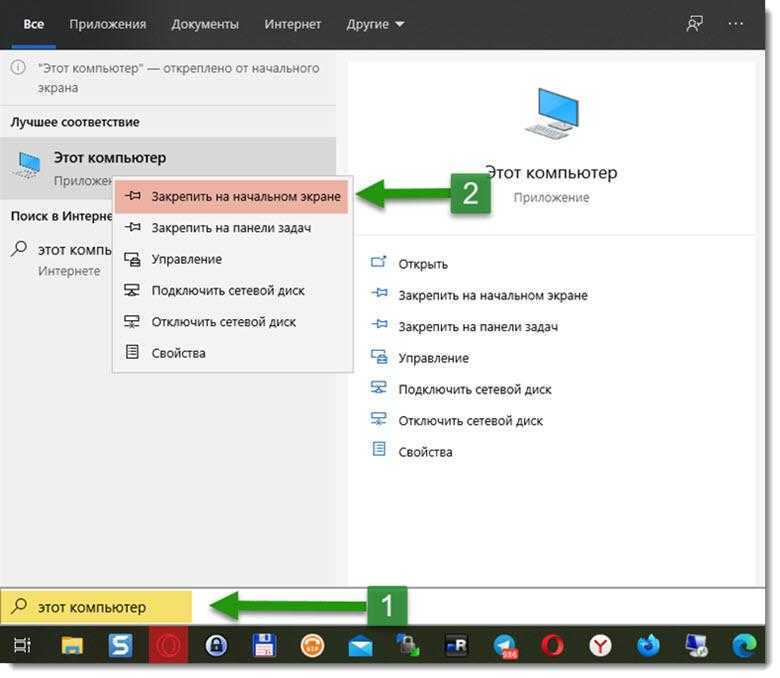The width and height of the screenshot is (780, 678).
Task: Click Открыть in the right panel
Action: [x=423, y=264]
